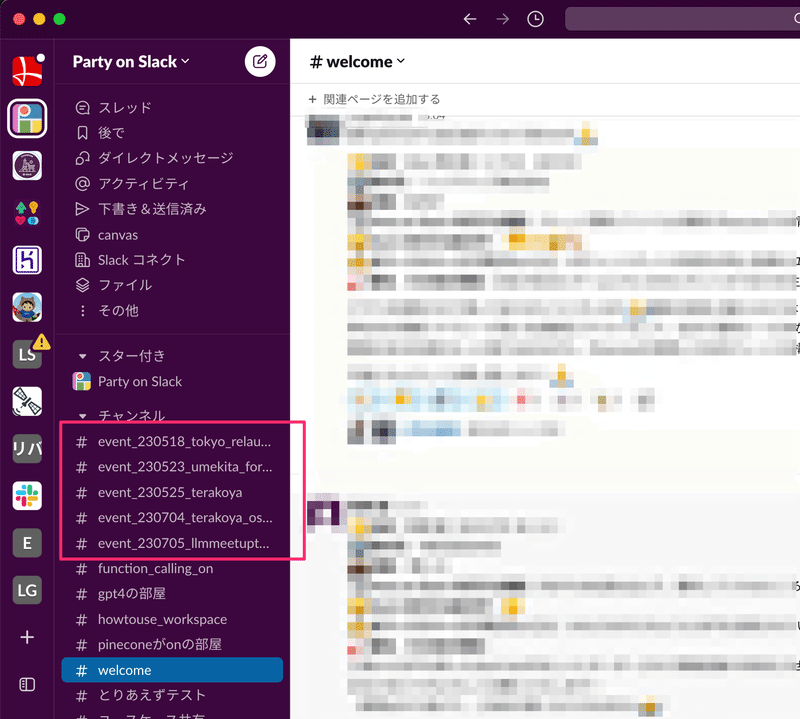Go forward with the right arrow
The height and width of the screenshot is (719, 800).
[503, 19]
